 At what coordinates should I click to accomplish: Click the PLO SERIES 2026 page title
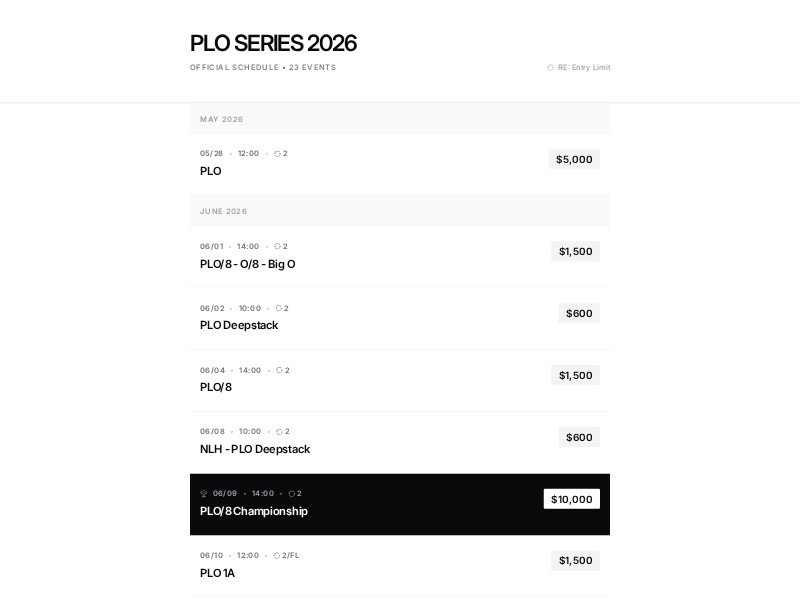[273, 43]
